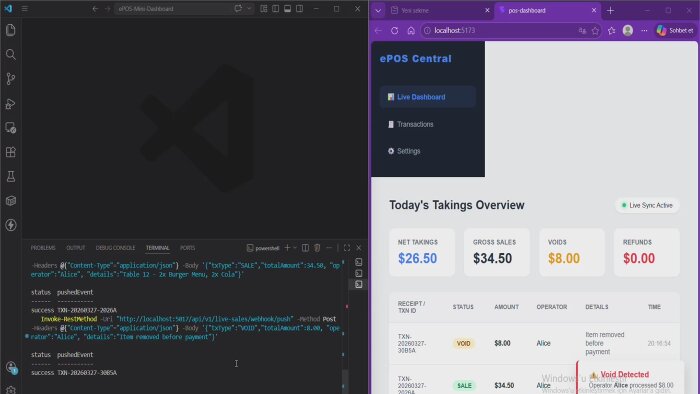This screenshot has width=700, height=394.
Task: Close the pos-dashboard browser tab
Action: tap(594, 10)
